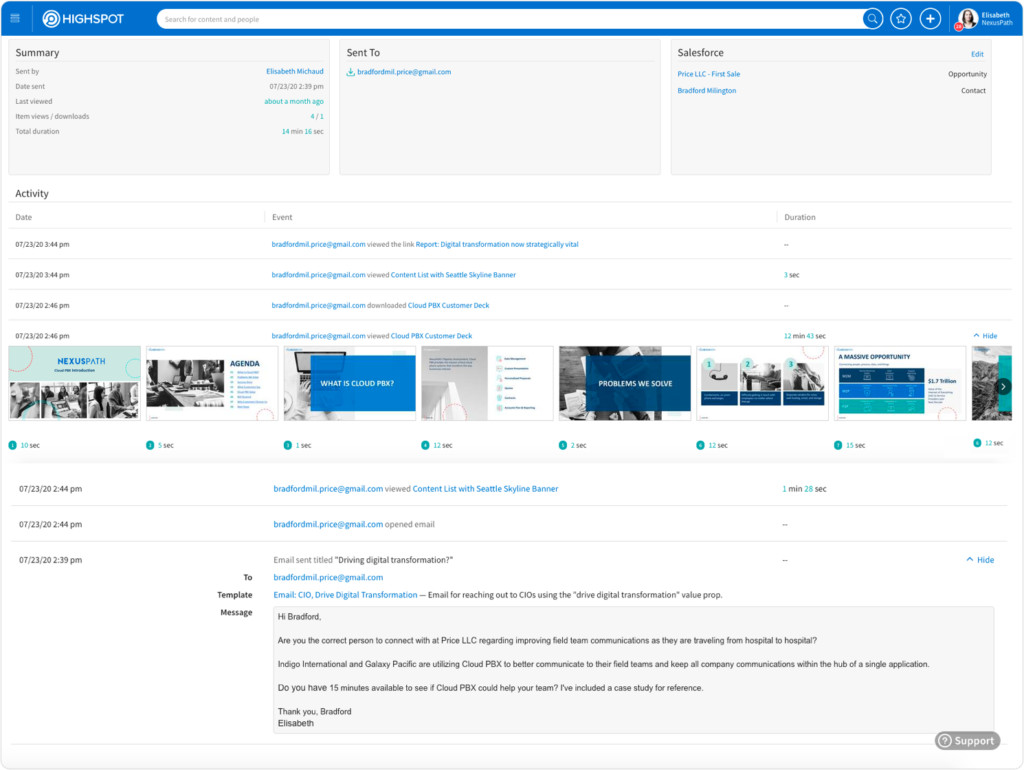The width and height of the screenshot is (1024, 770).
Task: Click the plus add-content icon
Action: pyautogui.click(x=930, y=19)
